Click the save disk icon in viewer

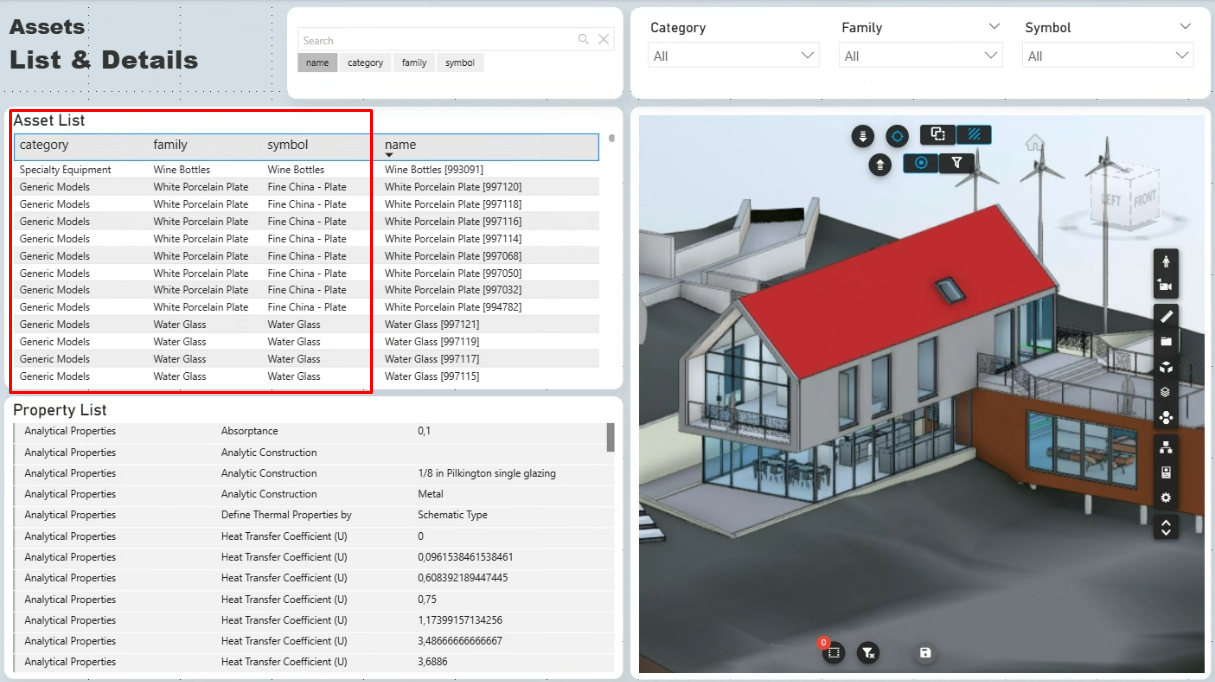(925, 653)
